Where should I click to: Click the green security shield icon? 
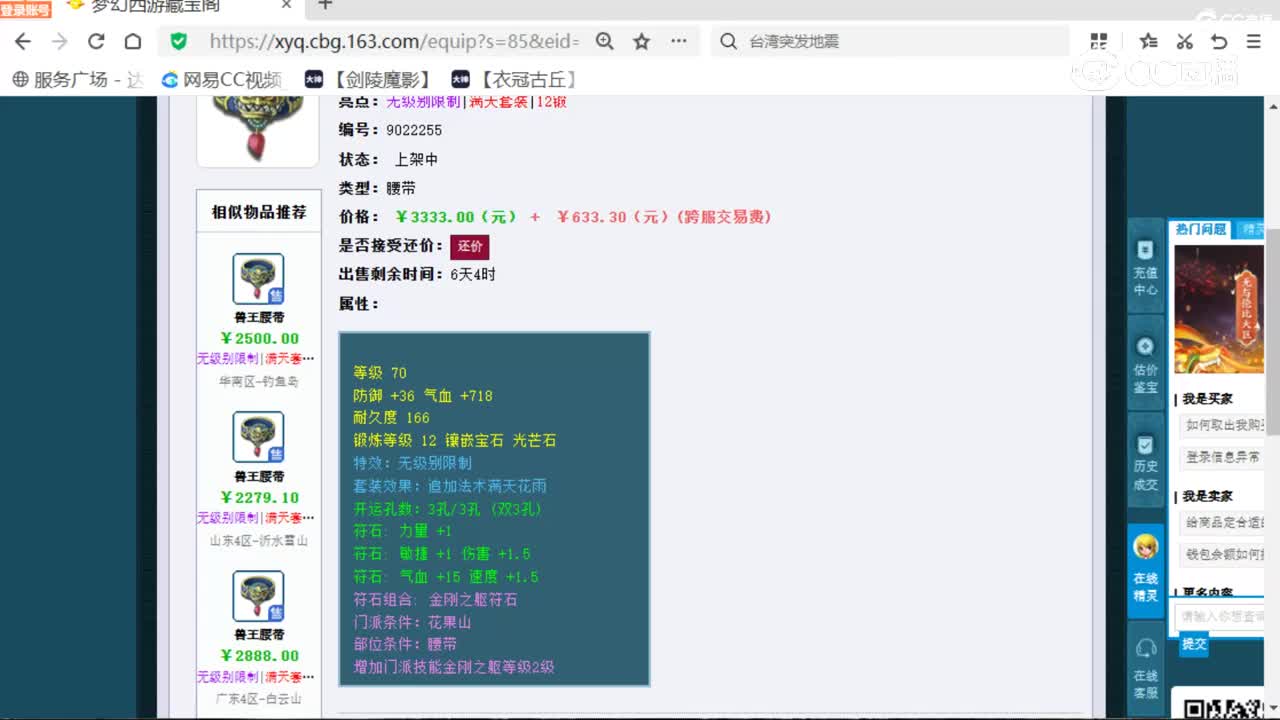(x=178, y=41)
